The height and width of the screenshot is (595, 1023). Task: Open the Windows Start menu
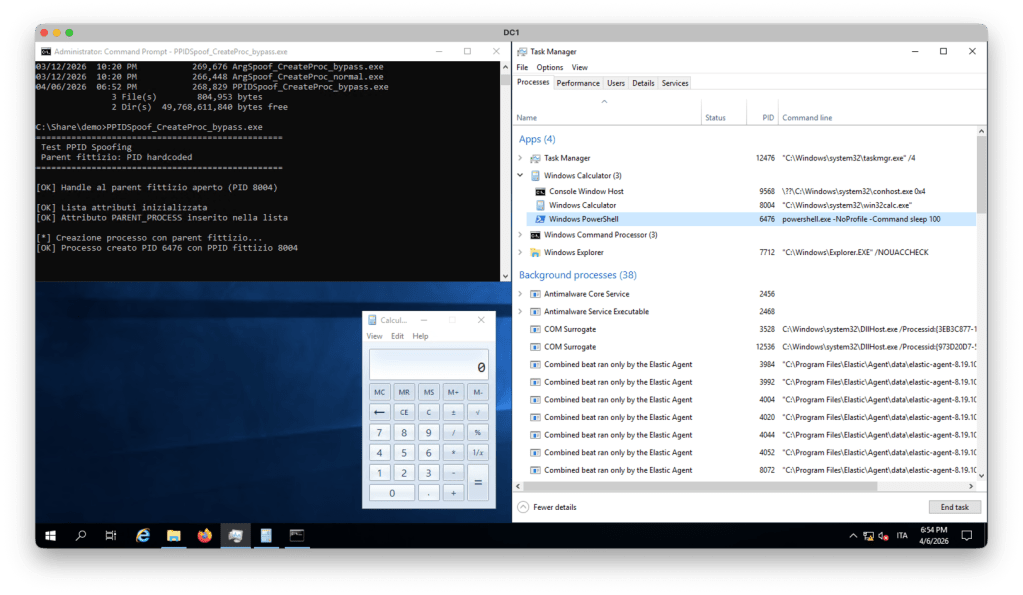pyautogui.click(x=50, y=536)
